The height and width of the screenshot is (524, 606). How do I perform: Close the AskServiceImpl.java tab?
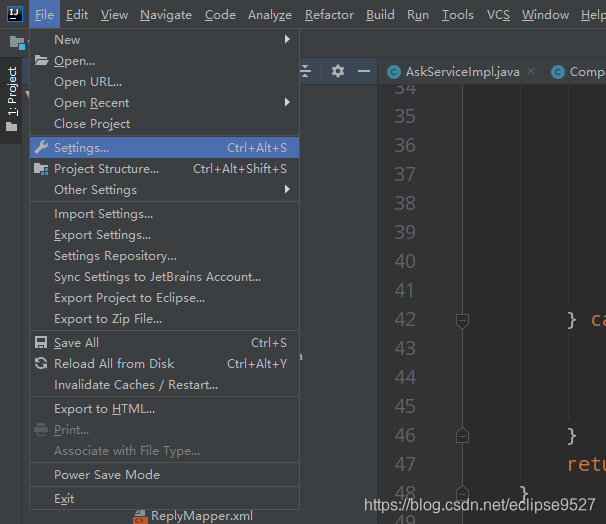pos(531,71)
